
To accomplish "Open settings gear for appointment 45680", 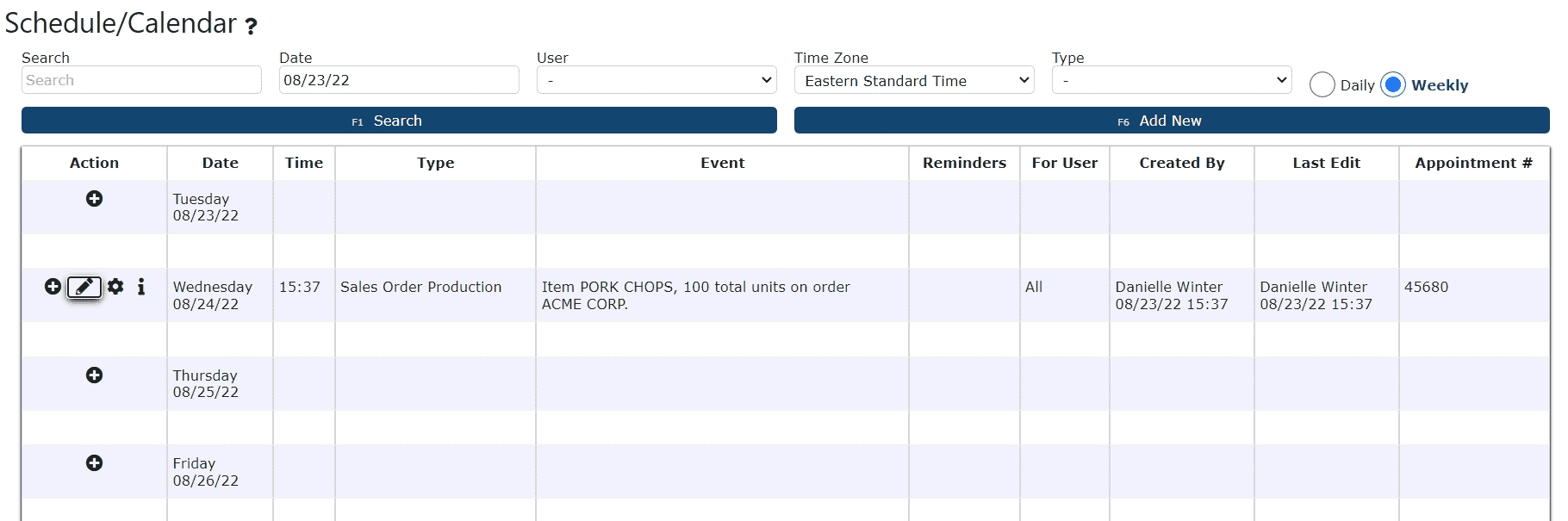I will (x=115, y=287).
